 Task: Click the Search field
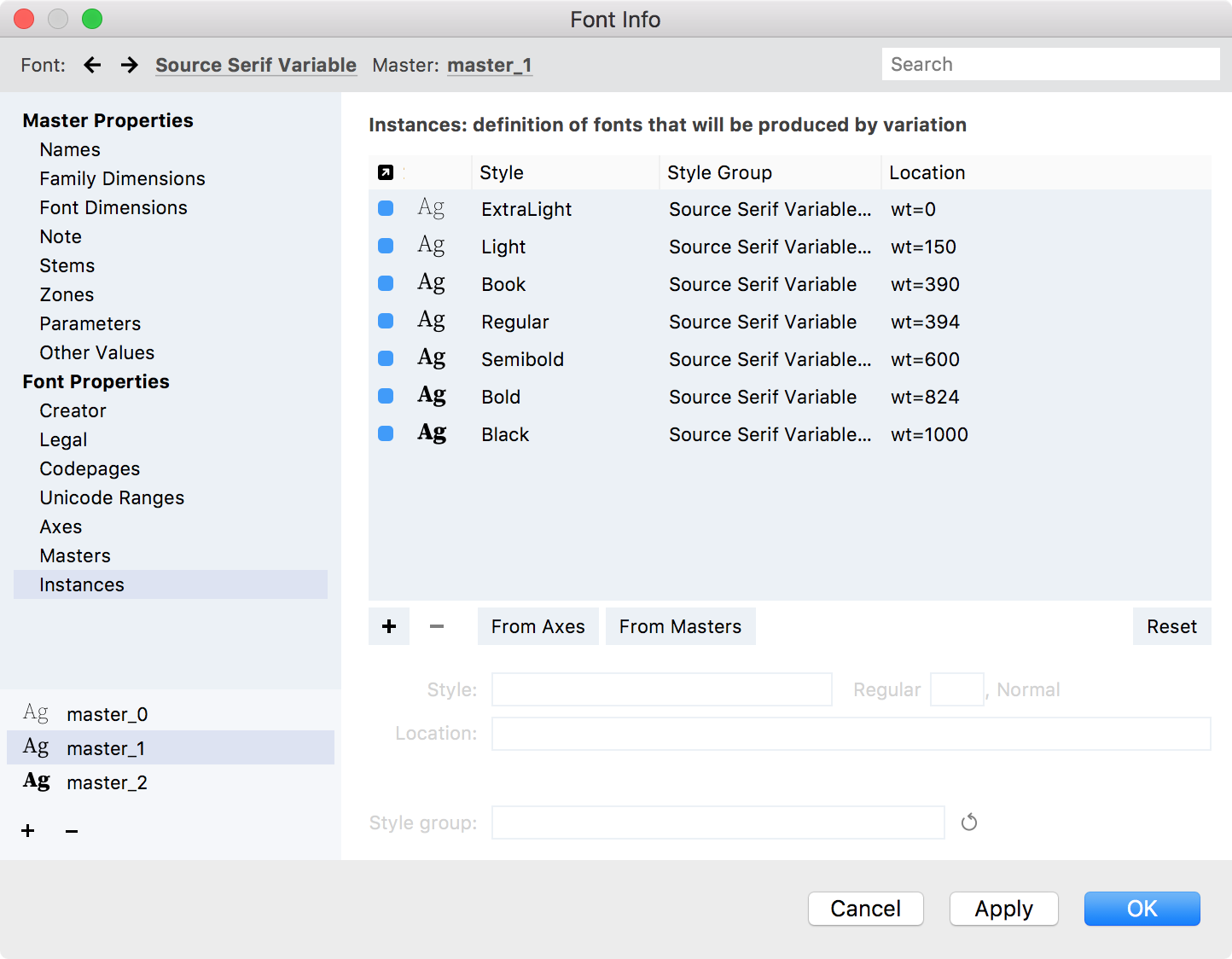1051,64
